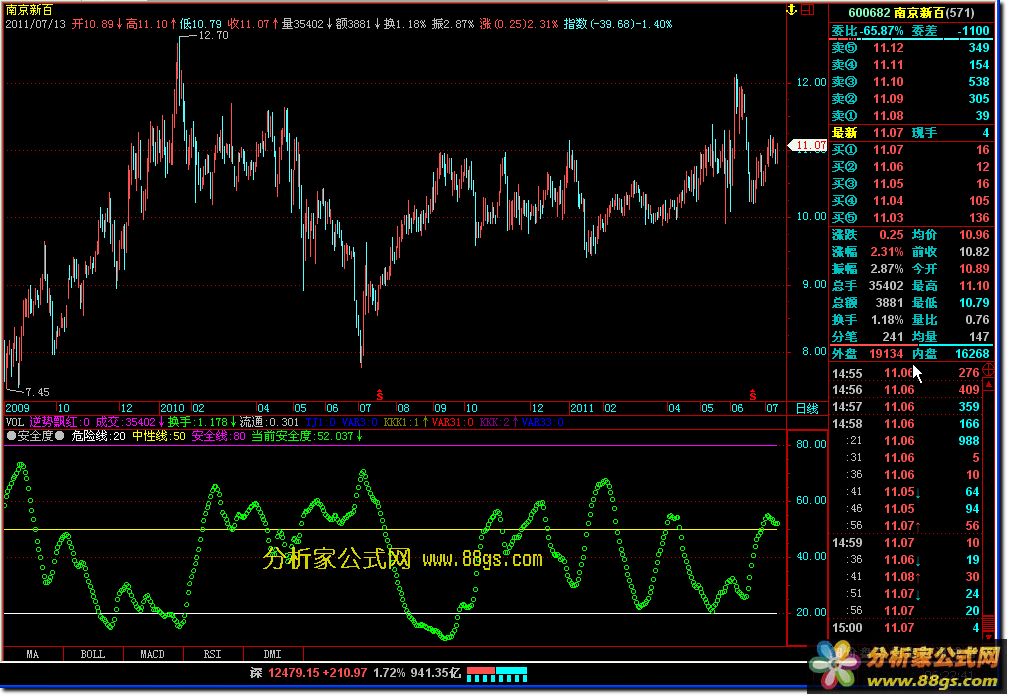
Task: Click the 7.45 low price label
Action: coord(37,392)
